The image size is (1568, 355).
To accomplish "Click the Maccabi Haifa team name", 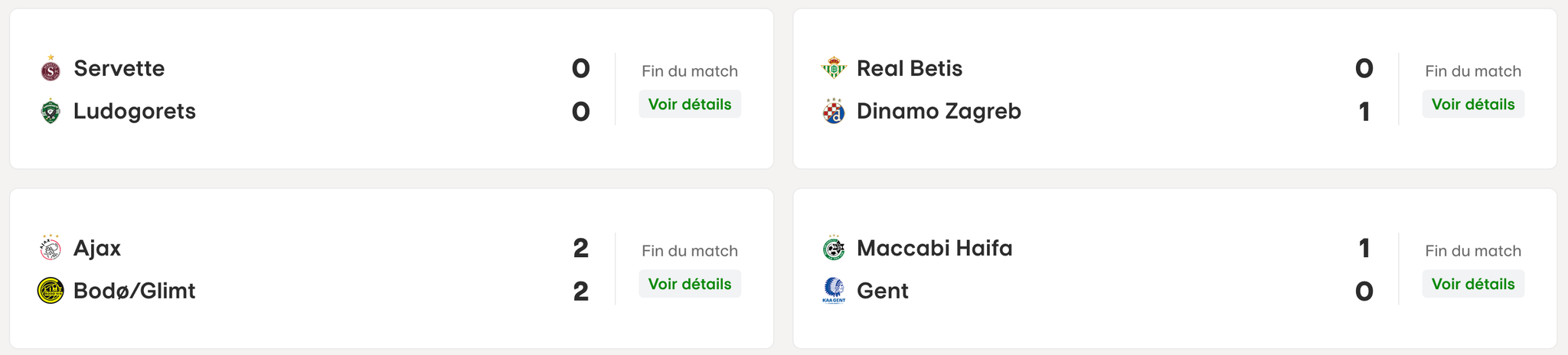I will tap(934, 249).
